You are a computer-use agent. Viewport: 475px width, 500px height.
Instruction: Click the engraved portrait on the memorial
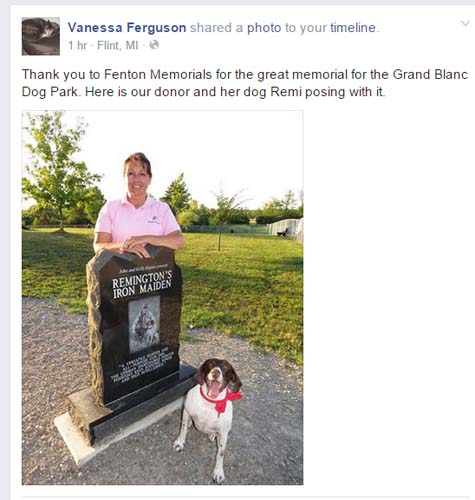click(144, 324)
